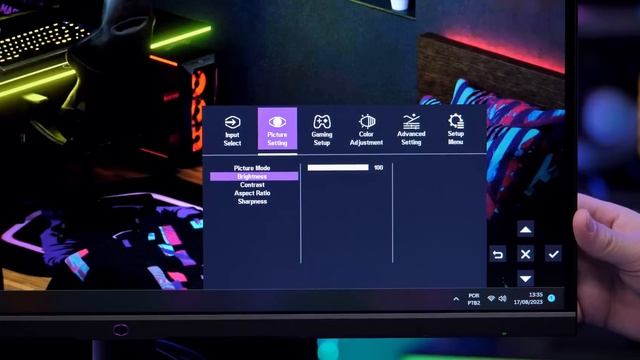640x360 pixels.
Task: Click the POR PTB2 language indicator
Action: [474, 299]
